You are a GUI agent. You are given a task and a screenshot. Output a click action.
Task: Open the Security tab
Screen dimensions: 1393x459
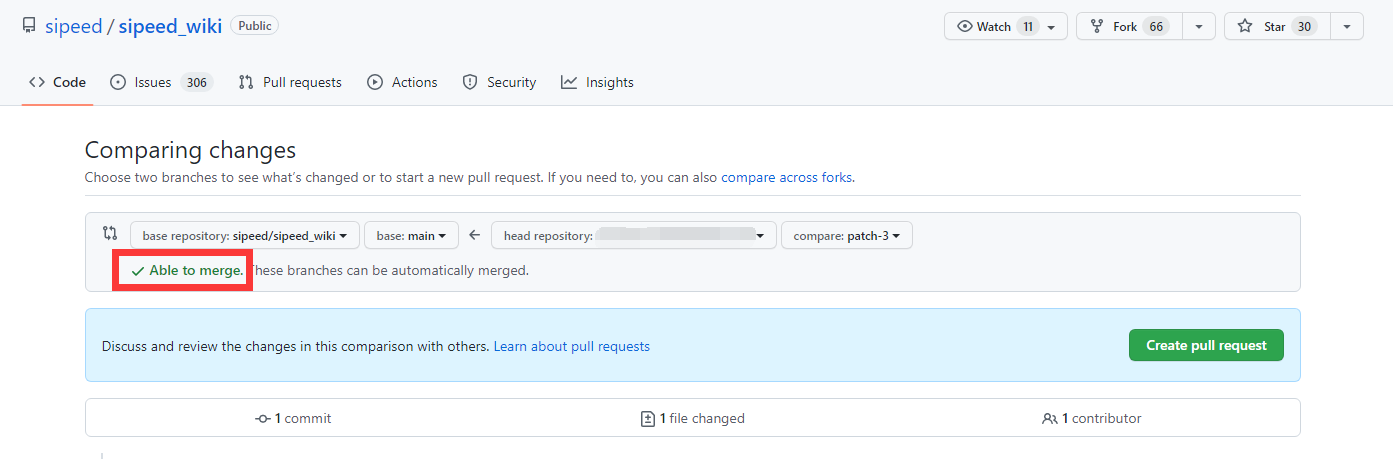pyautogui.click(x=499, y=82)
